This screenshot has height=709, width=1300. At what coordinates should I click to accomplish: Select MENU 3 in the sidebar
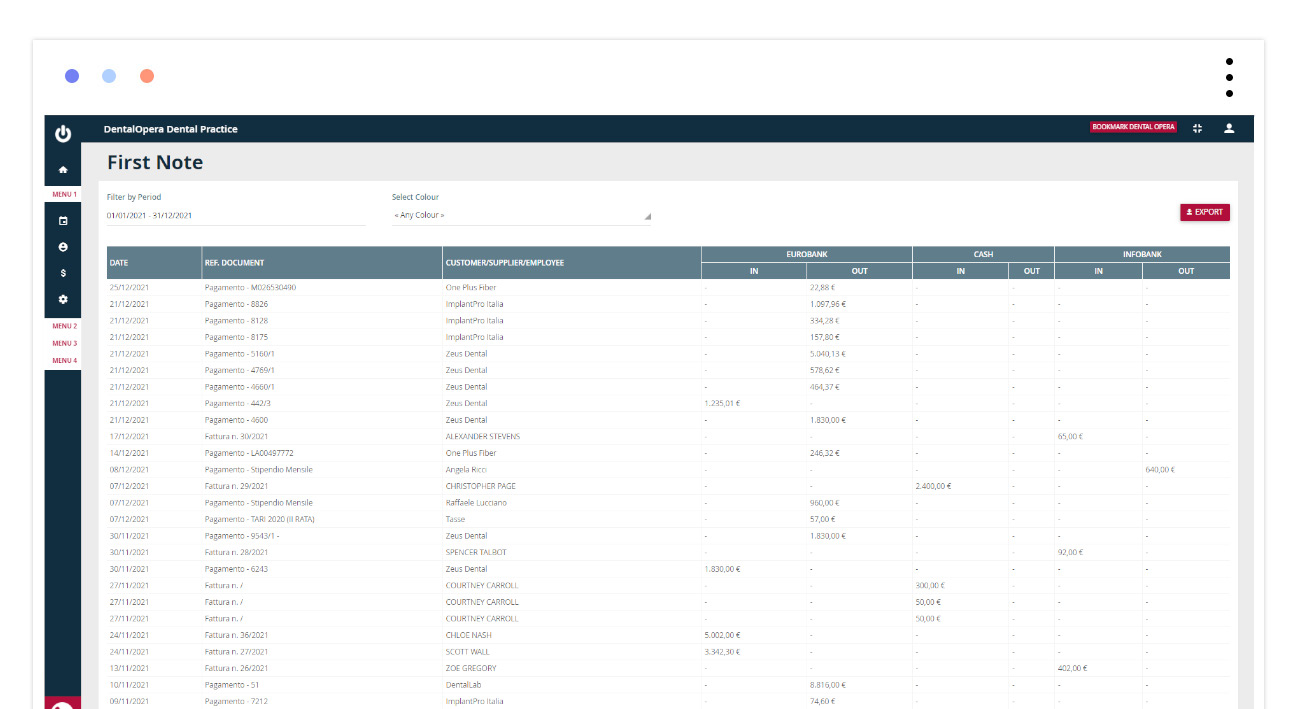(x=64, y=343)
